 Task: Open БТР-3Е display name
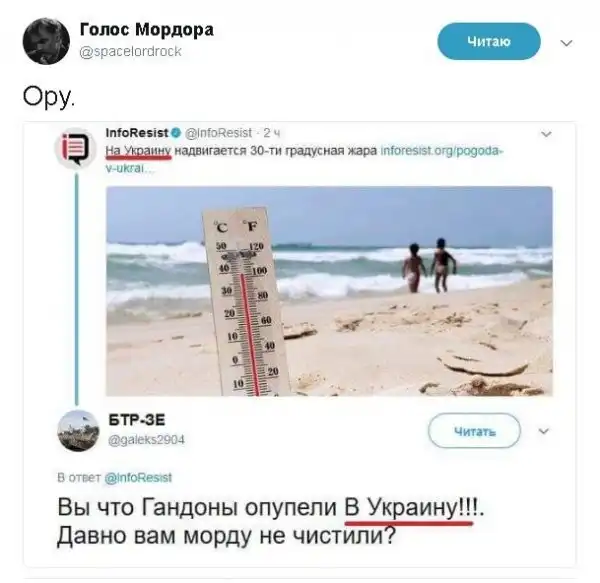(x=137, y=420)
